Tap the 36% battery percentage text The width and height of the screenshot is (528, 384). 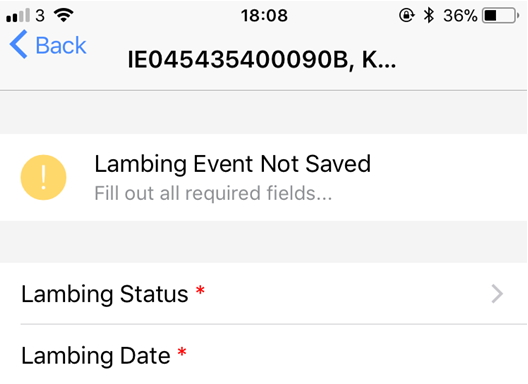[x=460, y=15]
